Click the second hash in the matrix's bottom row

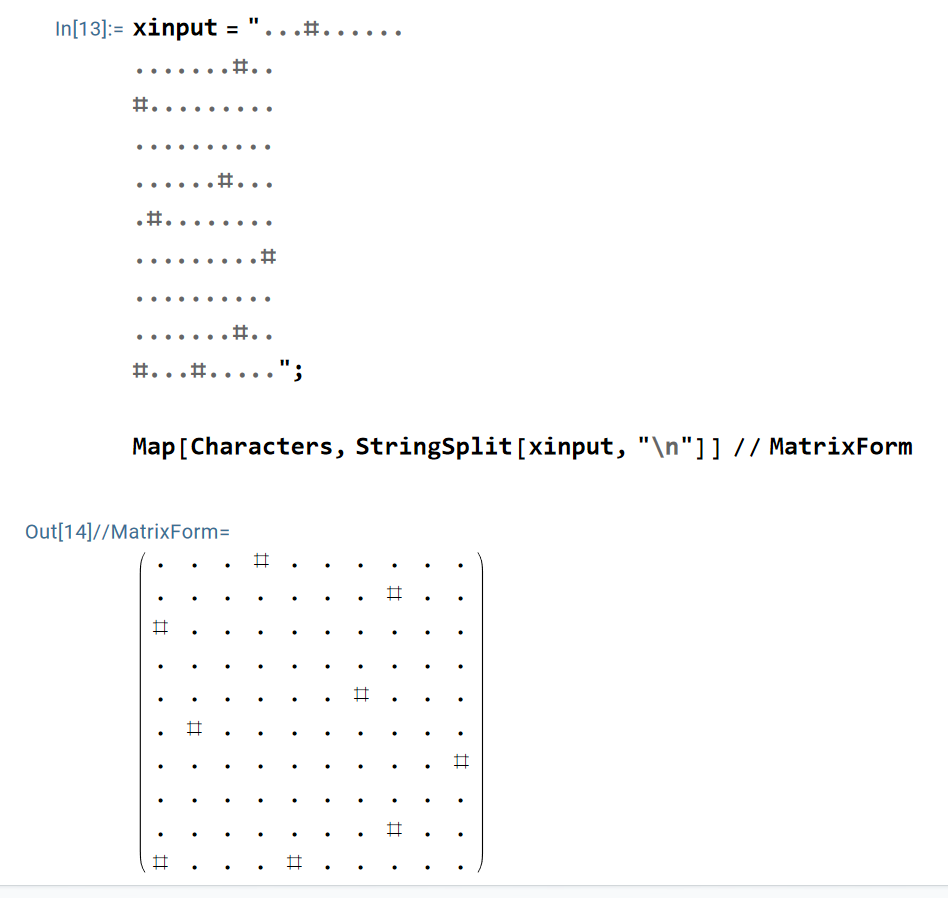click(x=293, y=861)
